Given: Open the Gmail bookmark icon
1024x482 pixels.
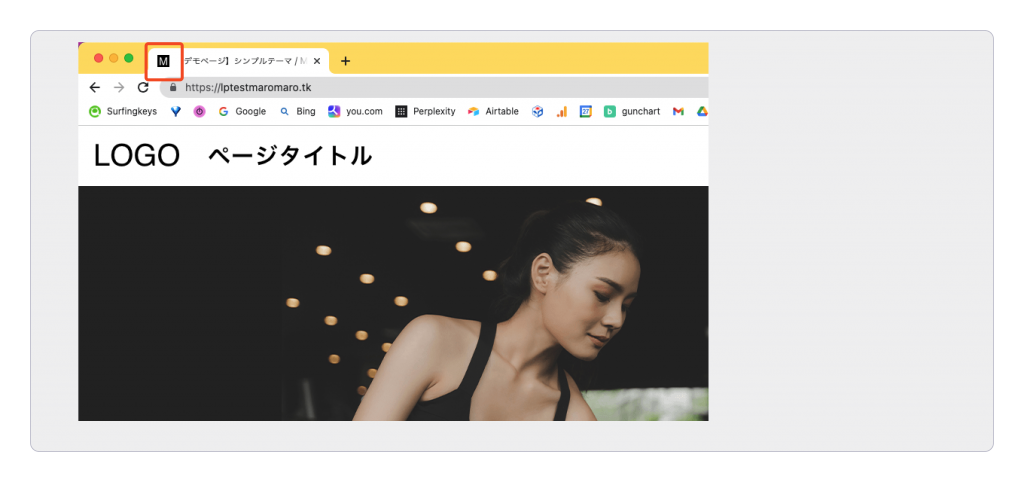Looking at the screenshot, I should 678,111.
